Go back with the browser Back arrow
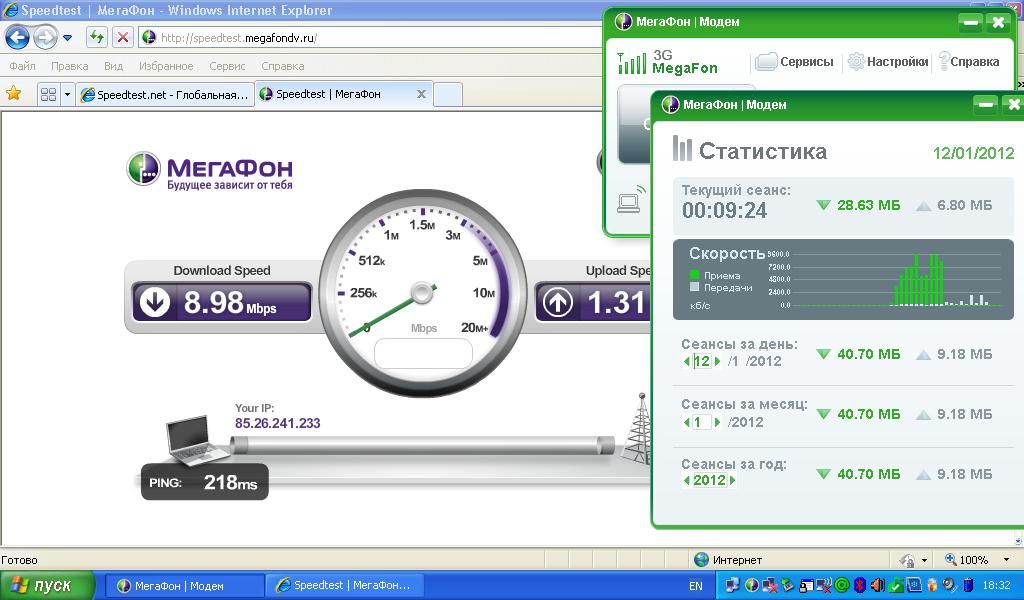The height and width of the screenshot is (600, 1024). point(18,37)
